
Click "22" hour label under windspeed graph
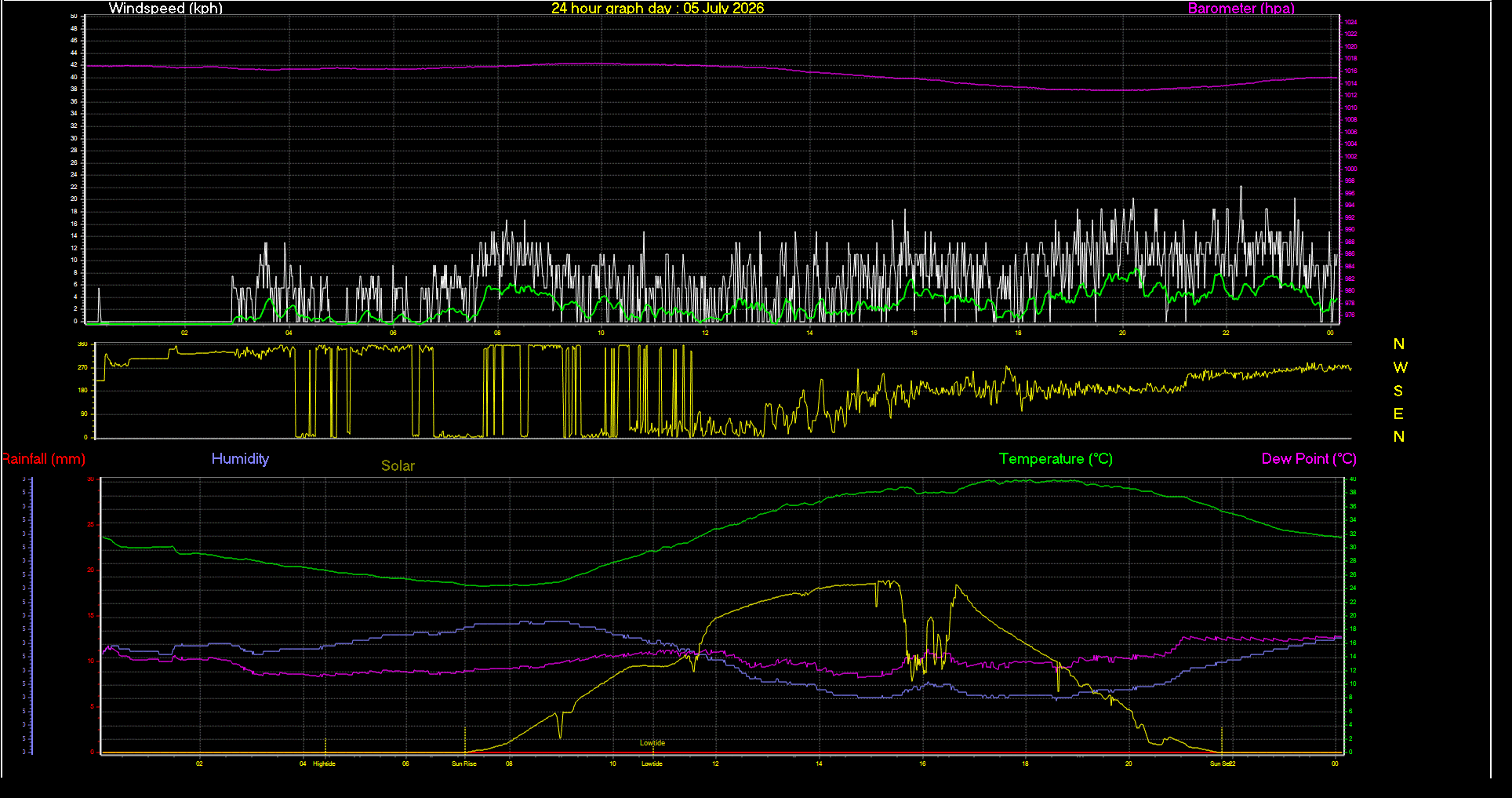pyautogui.click(x=1226, y=333)
